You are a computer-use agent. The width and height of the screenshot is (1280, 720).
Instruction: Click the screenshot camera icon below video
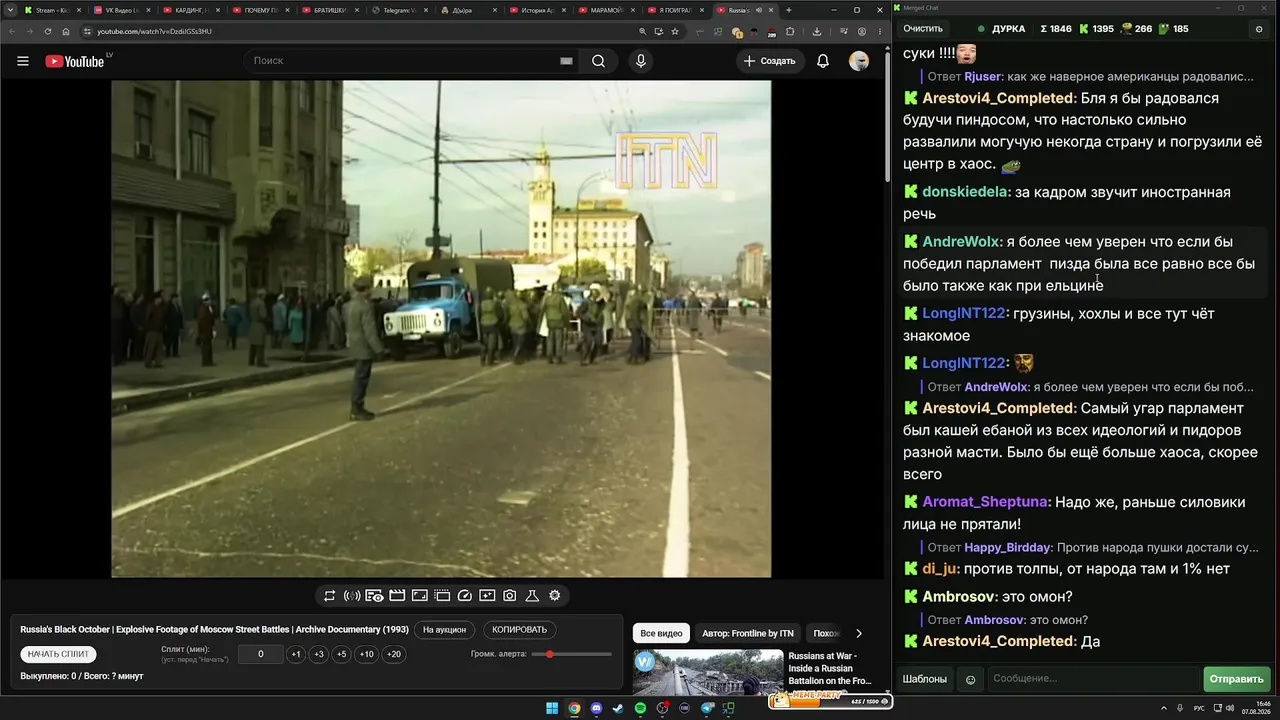click(510, 596)
